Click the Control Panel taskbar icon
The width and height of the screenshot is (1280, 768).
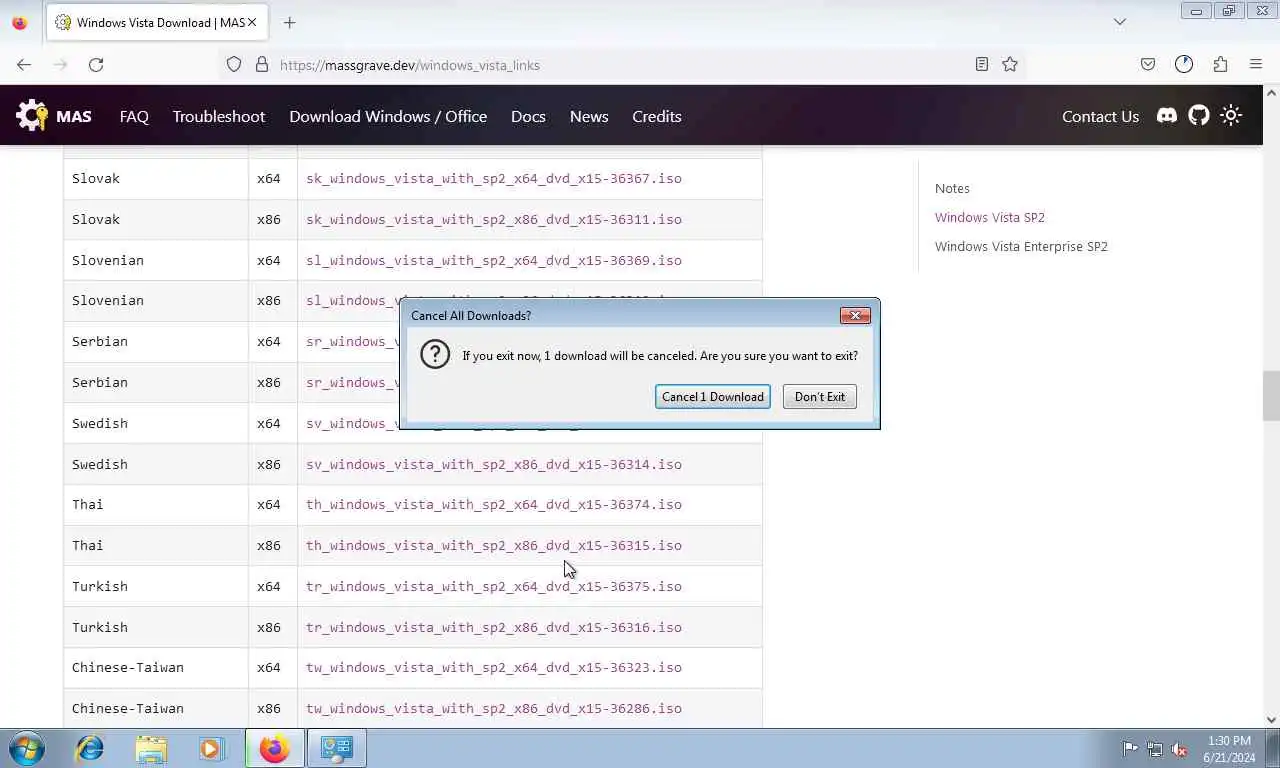336,748
